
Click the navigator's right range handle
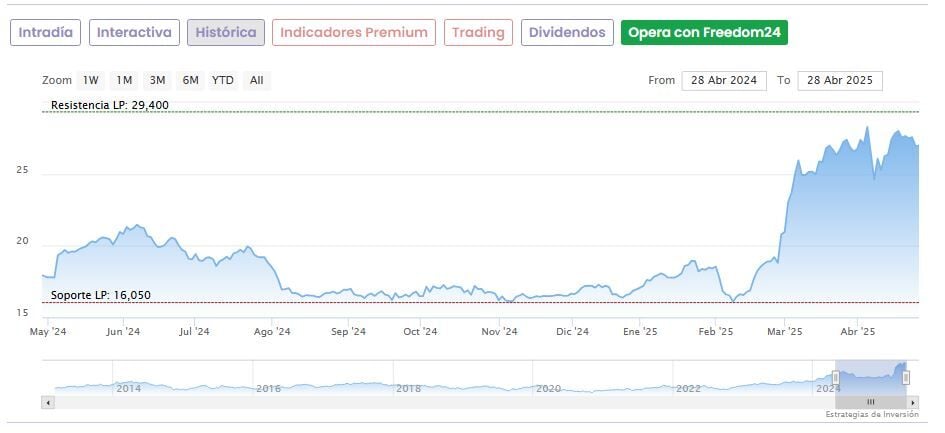click(x=906, y=377)
